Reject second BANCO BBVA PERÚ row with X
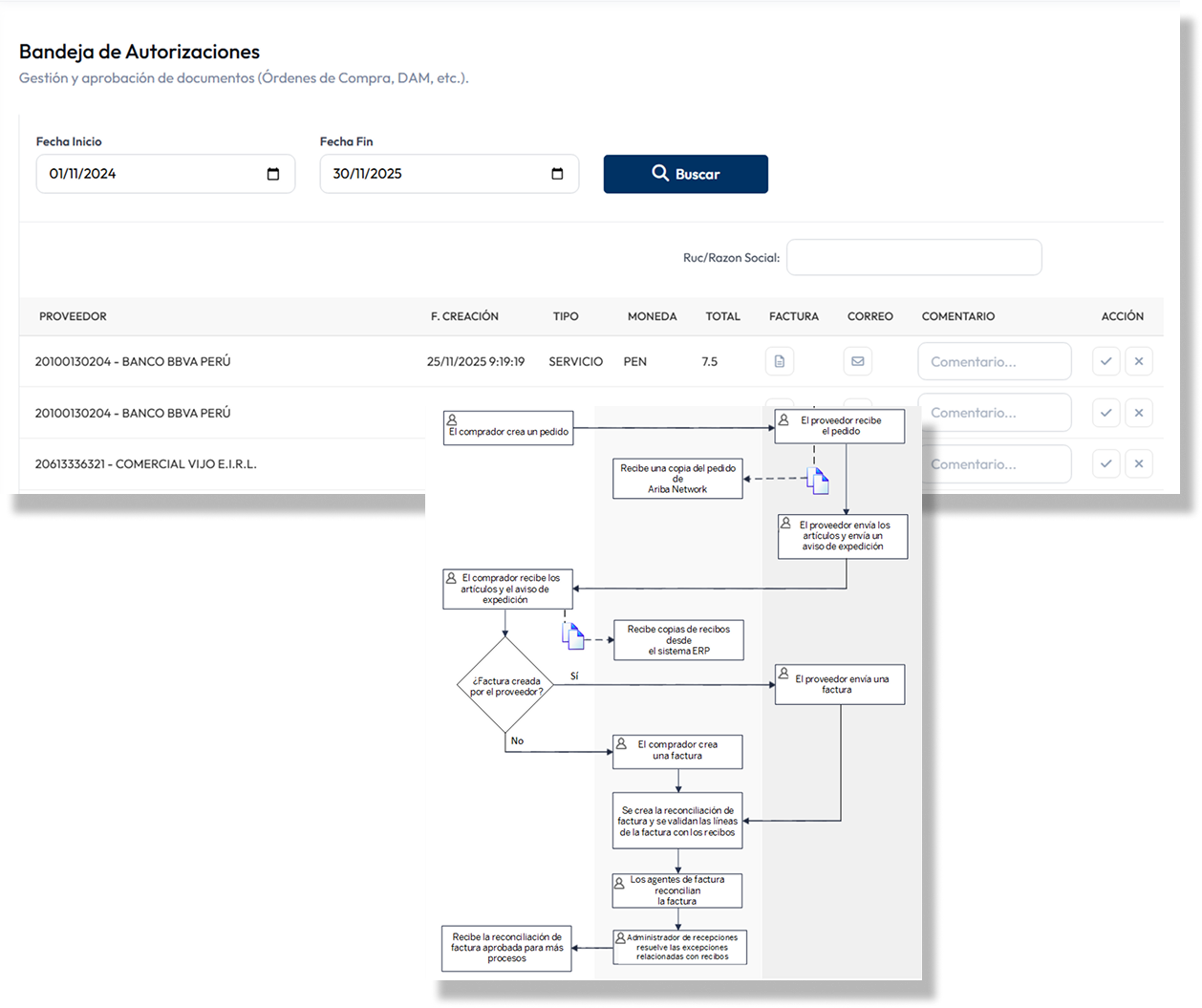Image resolution: width=1202 pixels, height=1008 pixels. tap(1138, 413)
